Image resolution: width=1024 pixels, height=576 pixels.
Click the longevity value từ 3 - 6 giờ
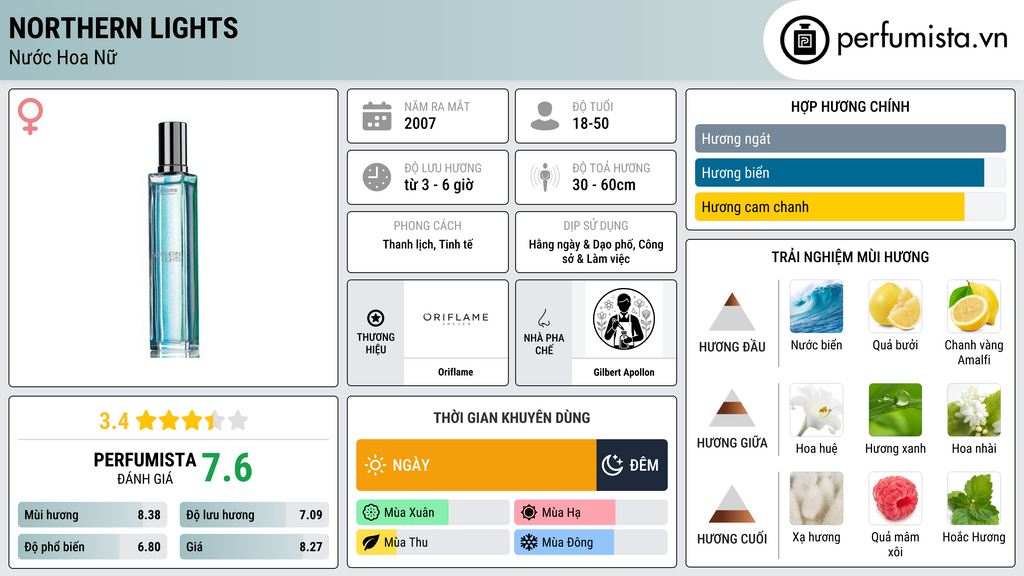click(439, 185)
